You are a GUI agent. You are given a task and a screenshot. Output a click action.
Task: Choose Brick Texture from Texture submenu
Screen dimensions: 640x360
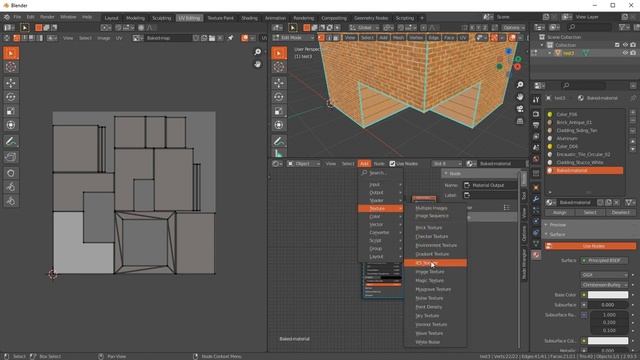pyautogui.click(x=435, y=228)
